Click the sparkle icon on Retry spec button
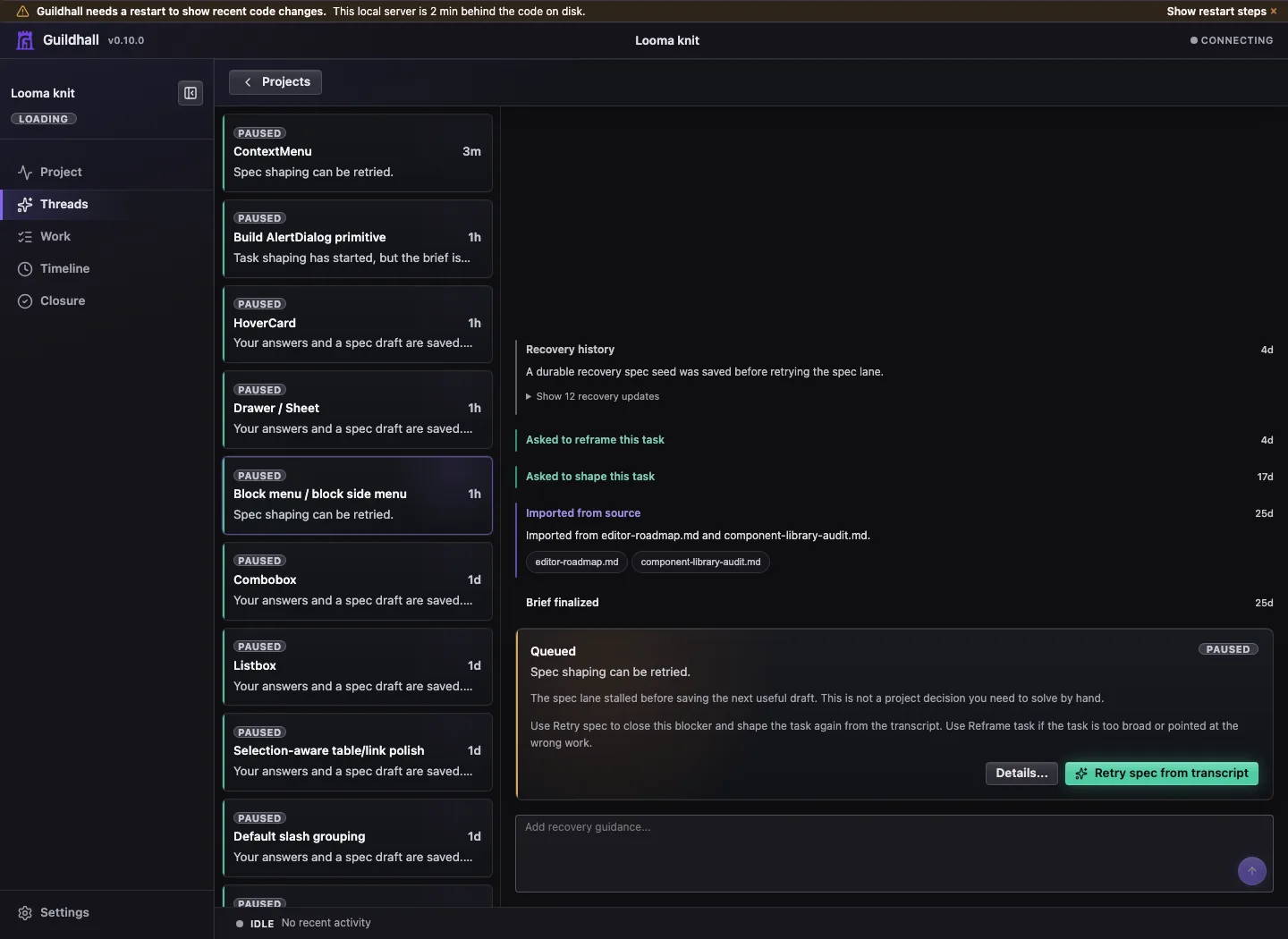 click(x=1081, y=774)
